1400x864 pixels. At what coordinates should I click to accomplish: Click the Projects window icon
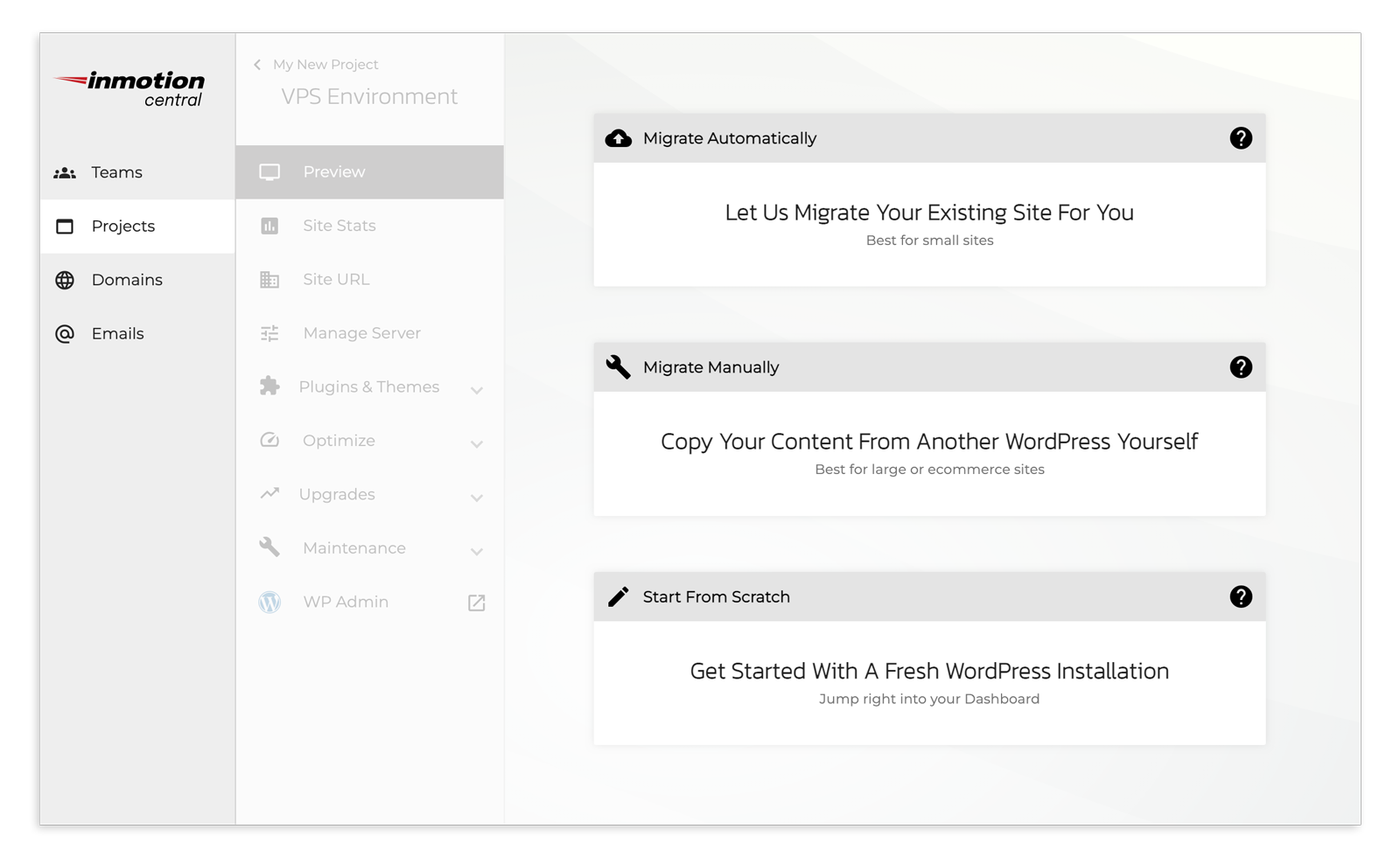[x=65, y=226]
